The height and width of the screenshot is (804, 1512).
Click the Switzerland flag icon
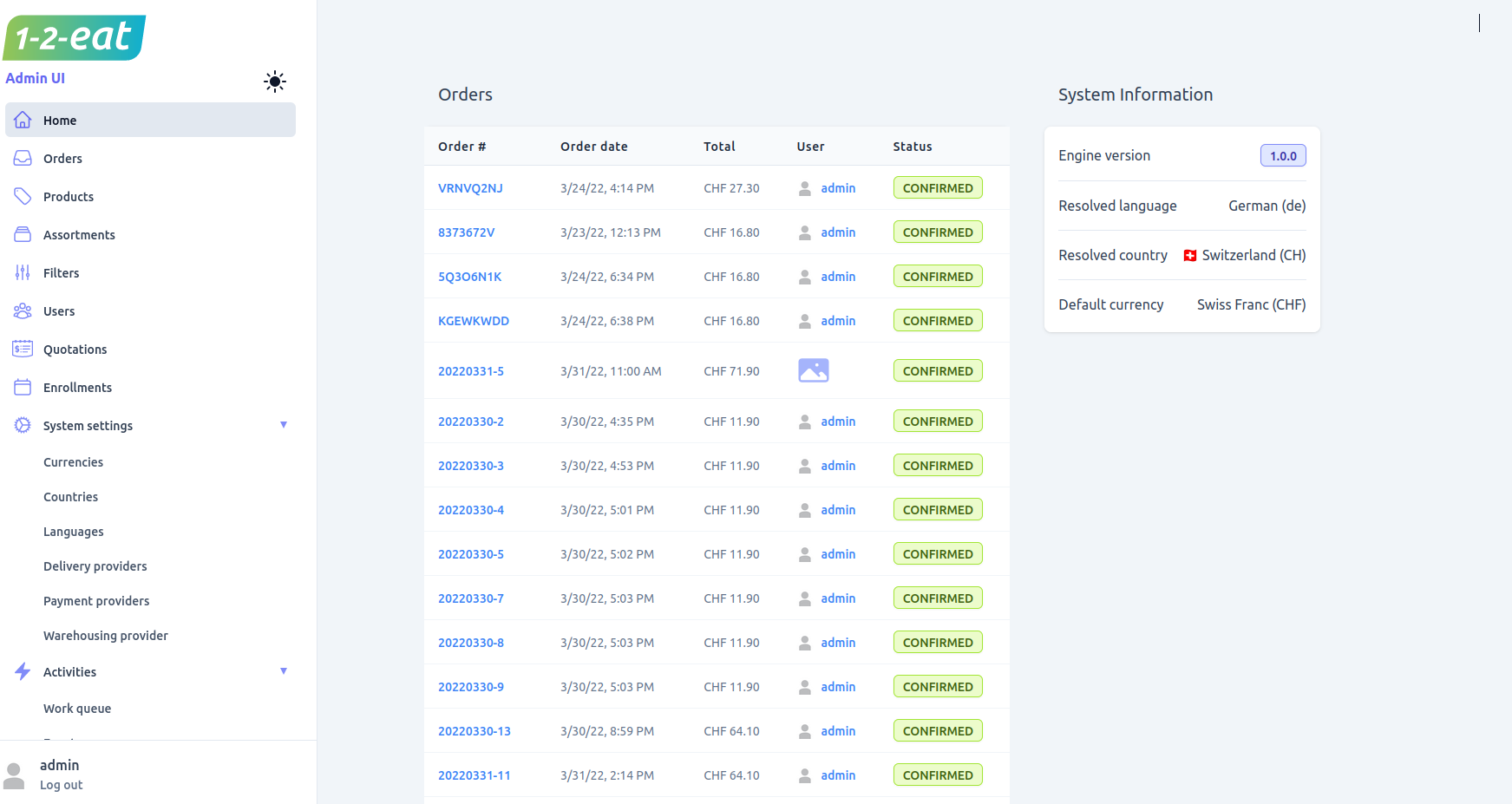1190,255
